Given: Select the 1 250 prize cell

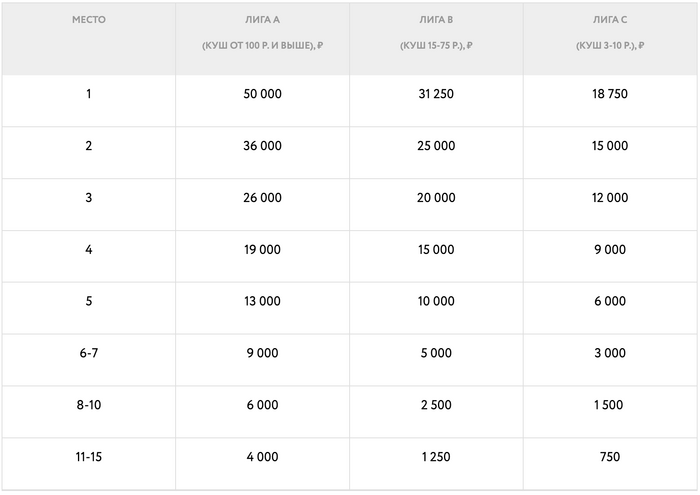Looking at the screenshot, I should (436, 457).
